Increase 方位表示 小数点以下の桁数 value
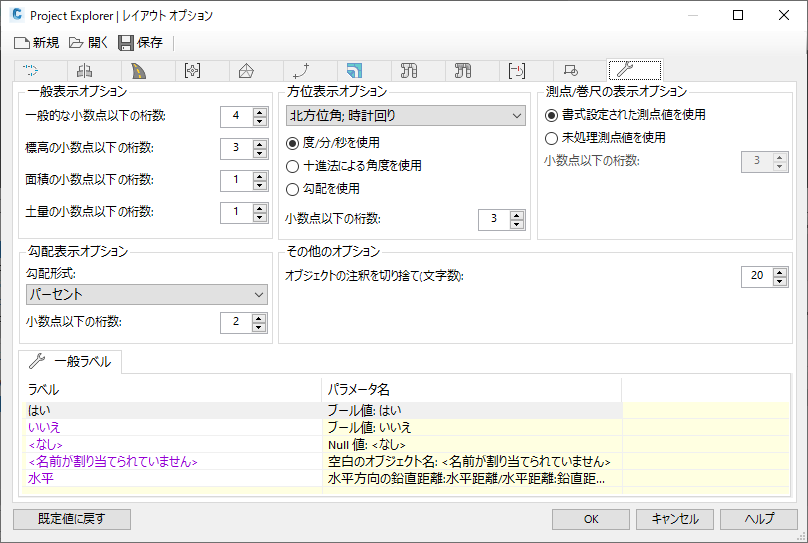Image resolution: width=808 pixels, height=543 pixels. pyautogui.click(x=517, y=215)
